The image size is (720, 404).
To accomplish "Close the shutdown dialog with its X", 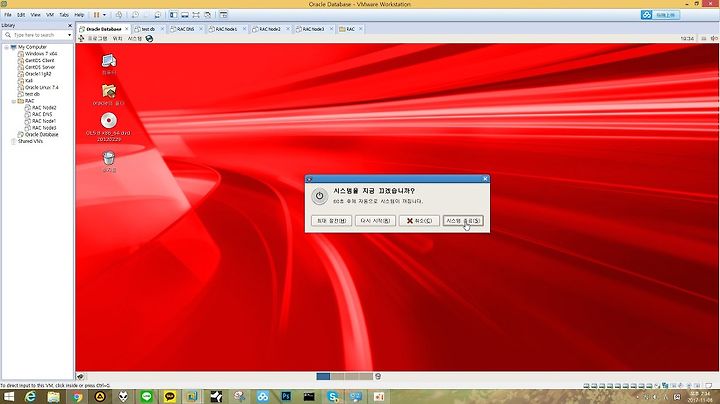I will click(x=485, y=179).
